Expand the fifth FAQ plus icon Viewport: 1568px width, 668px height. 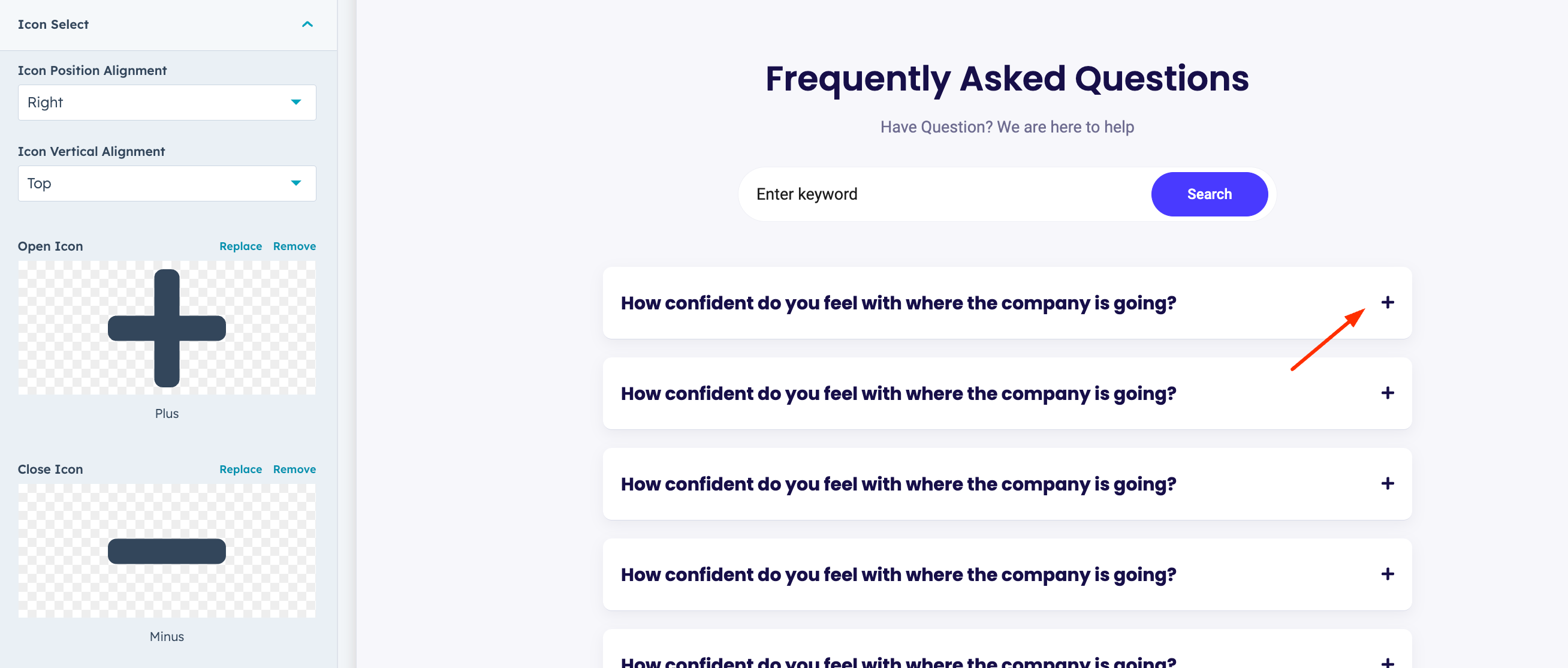click(x=1387, y=662)
